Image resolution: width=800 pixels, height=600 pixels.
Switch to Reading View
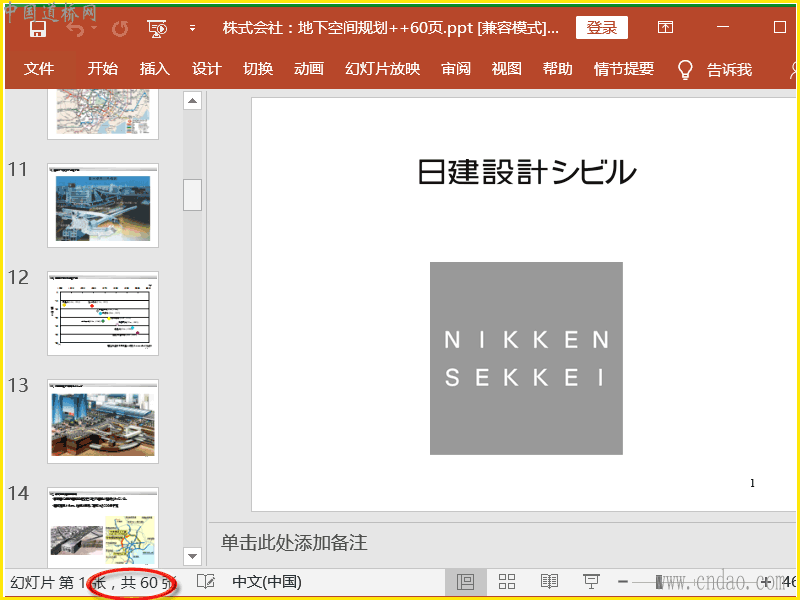pos(549,582)
